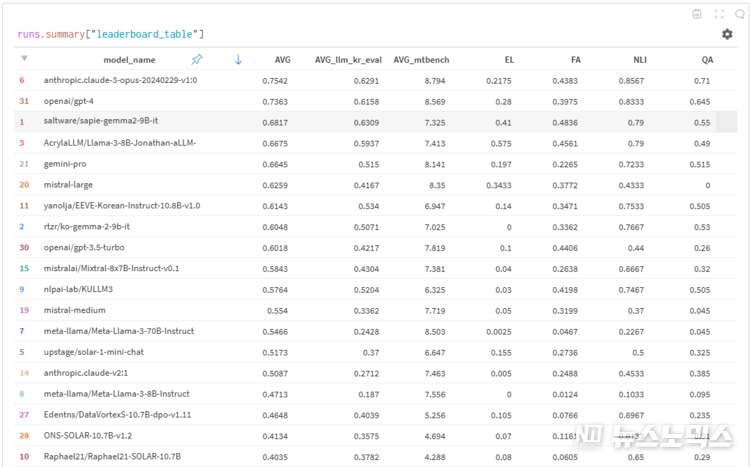750x467 pixels.
Task: Click the FA column header
Action: pyautogui.click(x=575, y=60)
